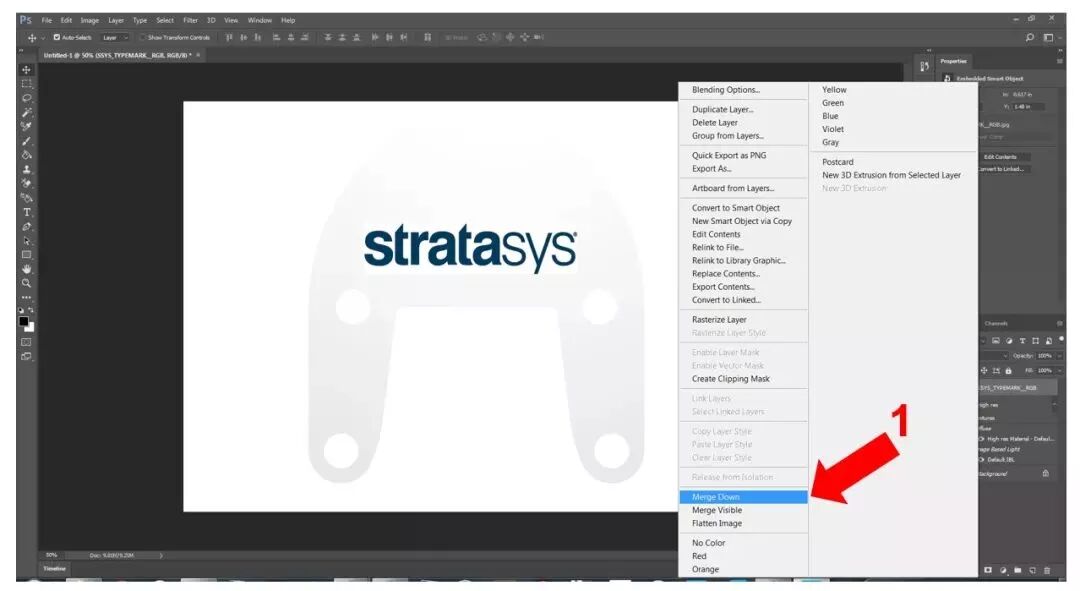Open the Filter menu in menu bar
Image resolution: width=1080 pixels, height=591 pixels.
pyautogui.click(x=191, y=20)
